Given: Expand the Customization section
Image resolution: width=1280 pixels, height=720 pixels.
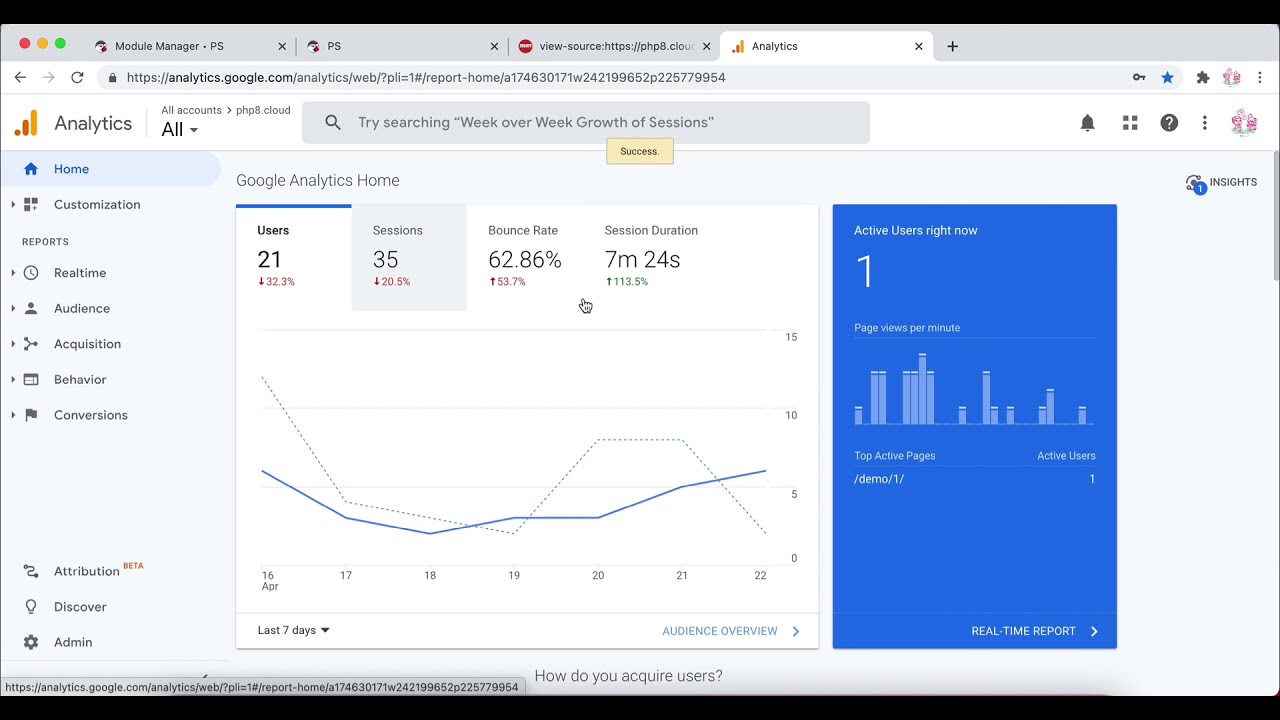Looking at the screenshot, I should pos(13,204).
